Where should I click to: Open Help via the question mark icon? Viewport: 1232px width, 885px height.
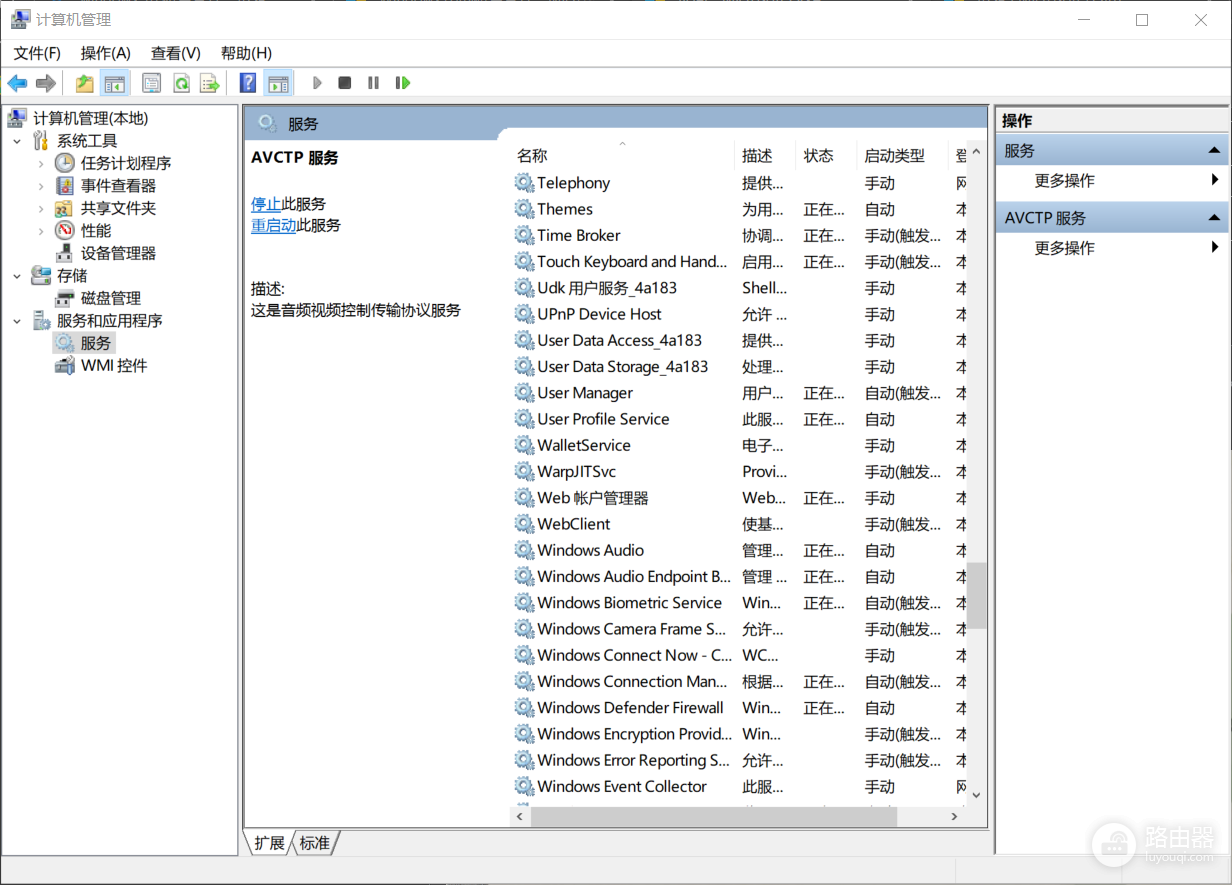click(248, 83)
